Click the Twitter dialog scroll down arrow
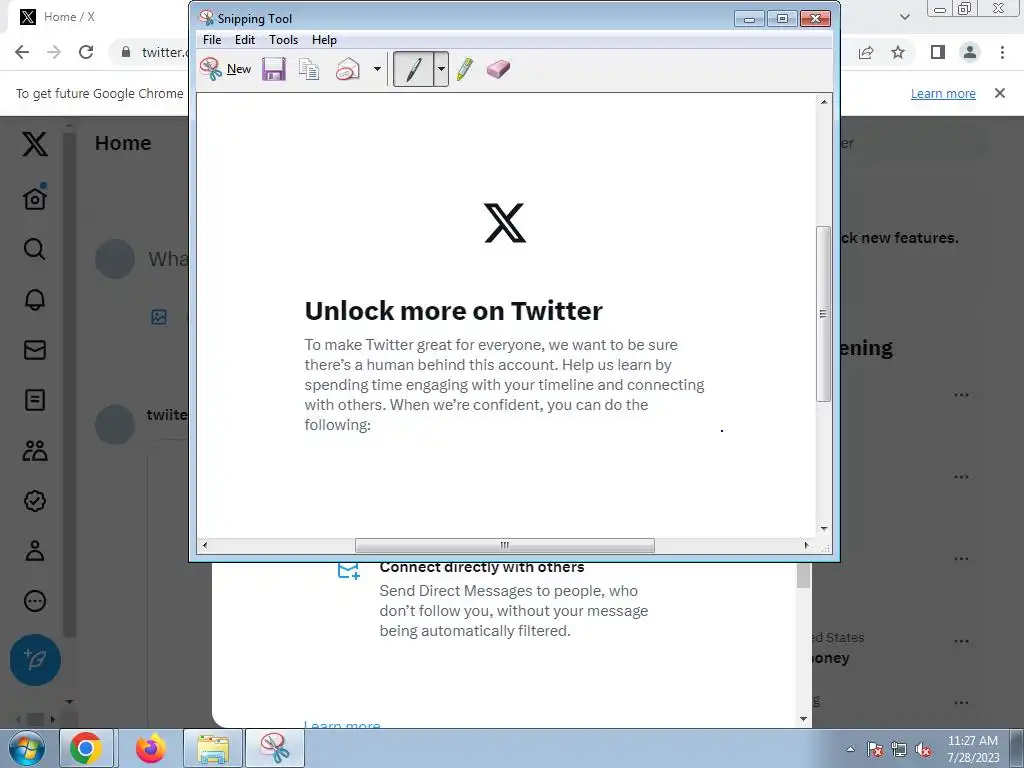Viewport: 1024px width, 768px height. click(803, 719)
